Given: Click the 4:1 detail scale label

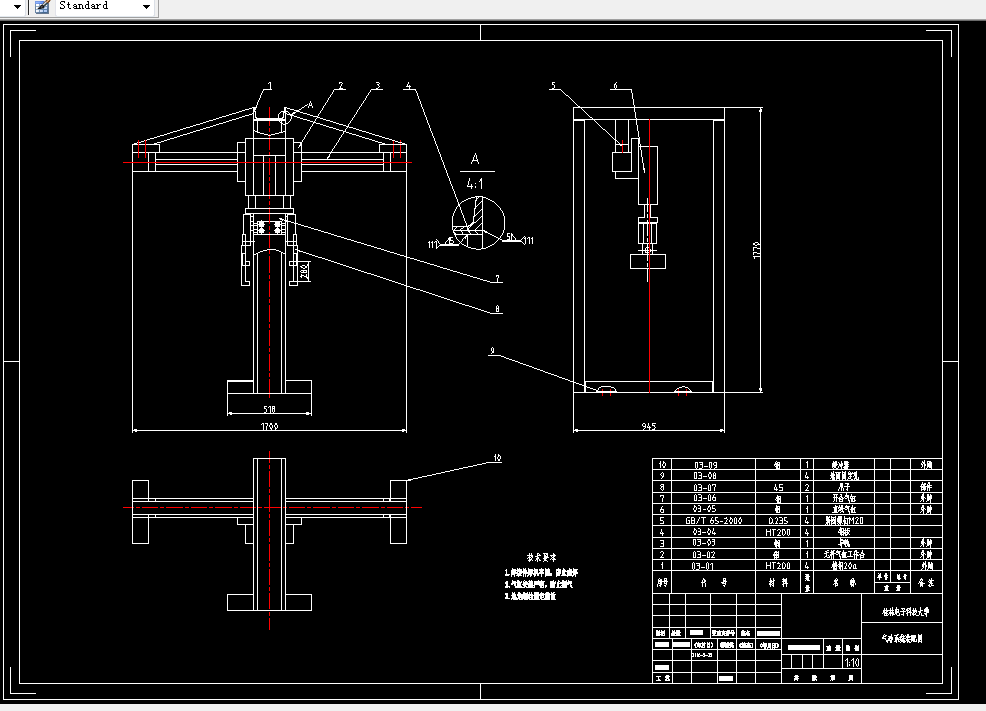Looking at the screenshot, I should (x=475, y=184).
